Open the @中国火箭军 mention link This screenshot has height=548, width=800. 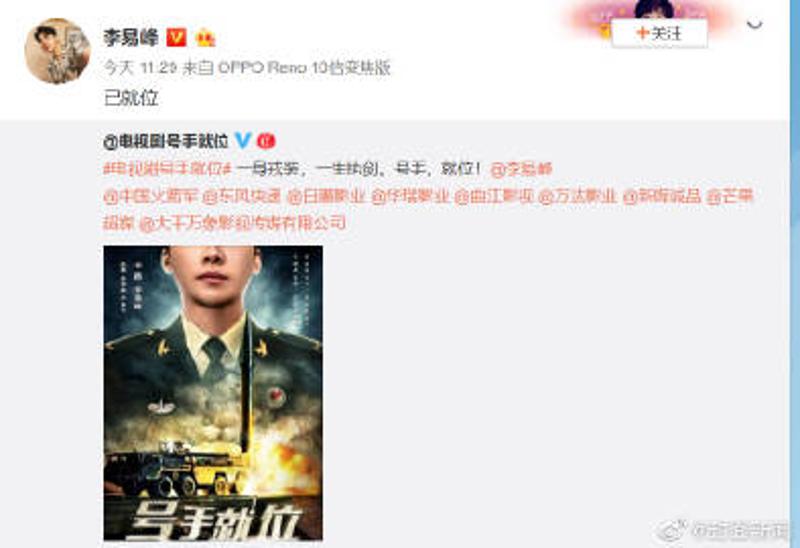(150, 196)
